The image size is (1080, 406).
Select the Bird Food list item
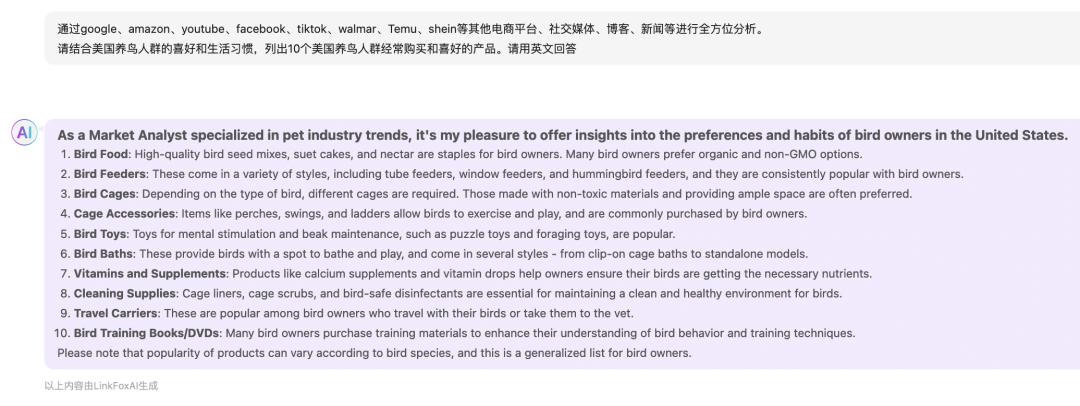(468, 154)
